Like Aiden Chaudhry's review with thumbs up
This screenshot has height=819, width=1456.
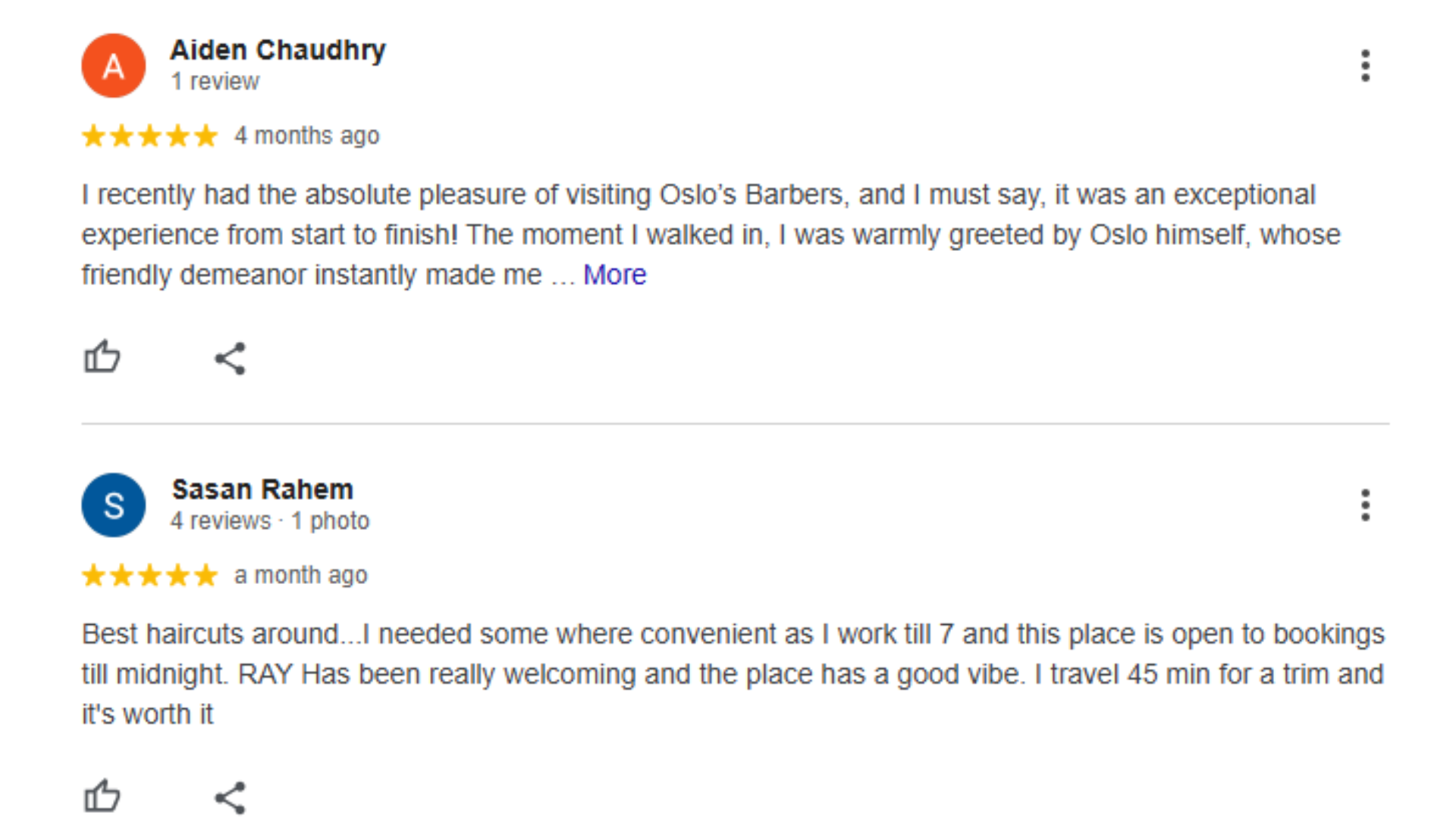coord(102,357)
